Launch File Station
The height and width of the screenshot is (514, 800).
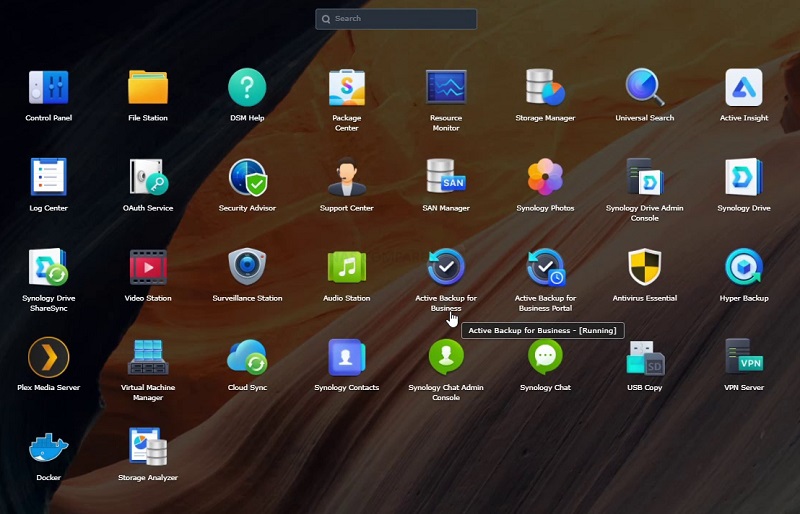pos(148,88)
